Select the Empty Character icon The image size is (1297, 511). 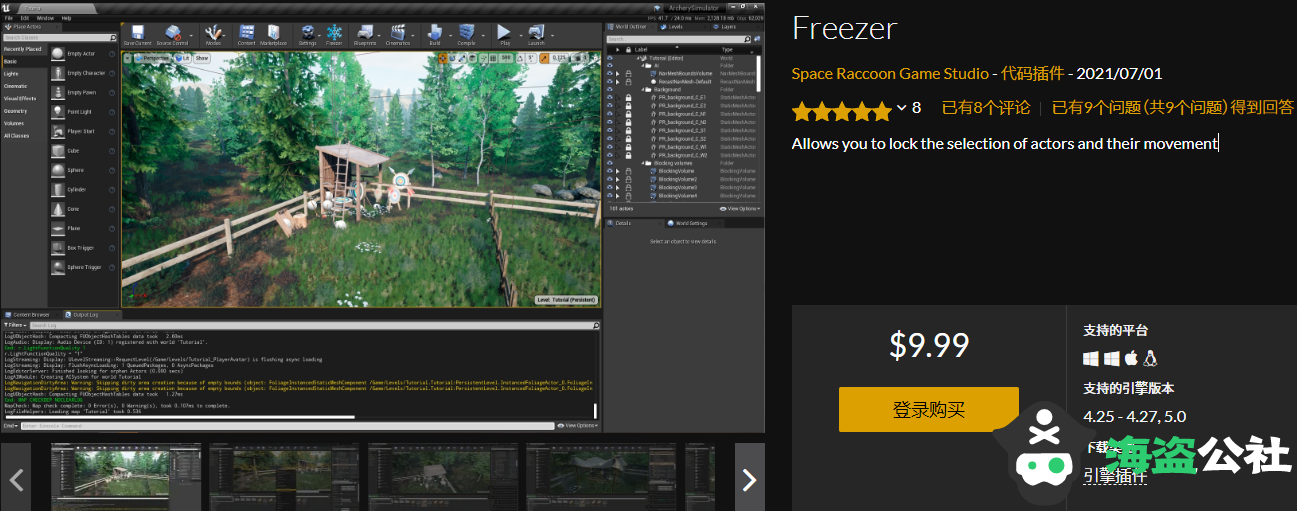57,73
